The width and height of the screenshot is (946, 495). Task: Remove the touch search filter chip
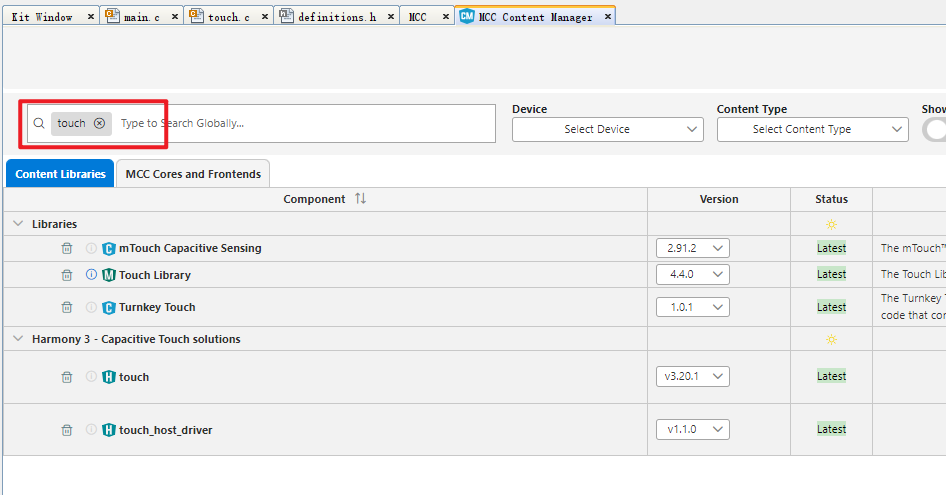[x=100, y=123]
